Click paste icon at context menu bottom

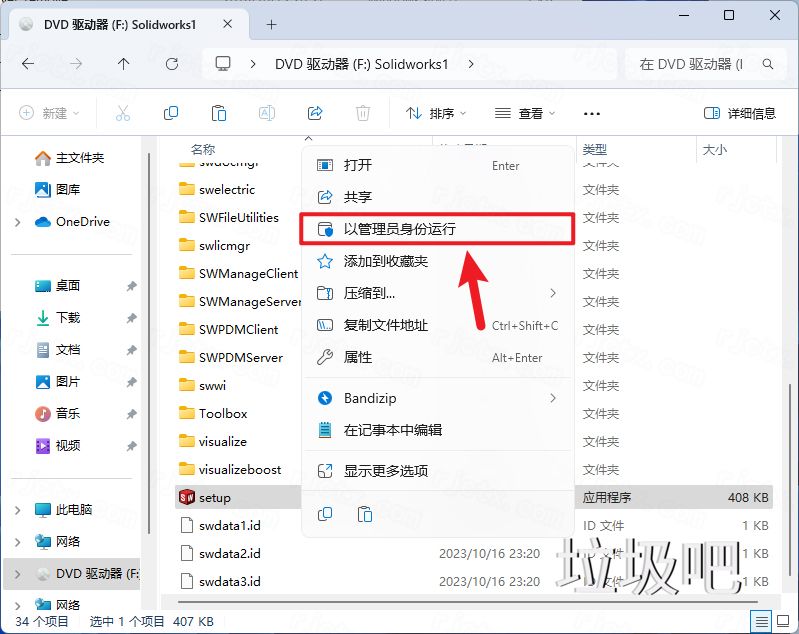(x=365, y=514)
